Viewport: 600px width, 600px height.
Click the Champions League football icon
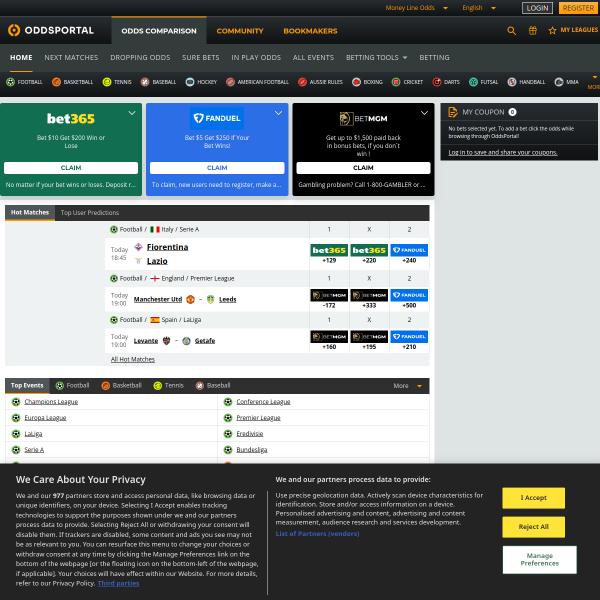click(16, 402)
